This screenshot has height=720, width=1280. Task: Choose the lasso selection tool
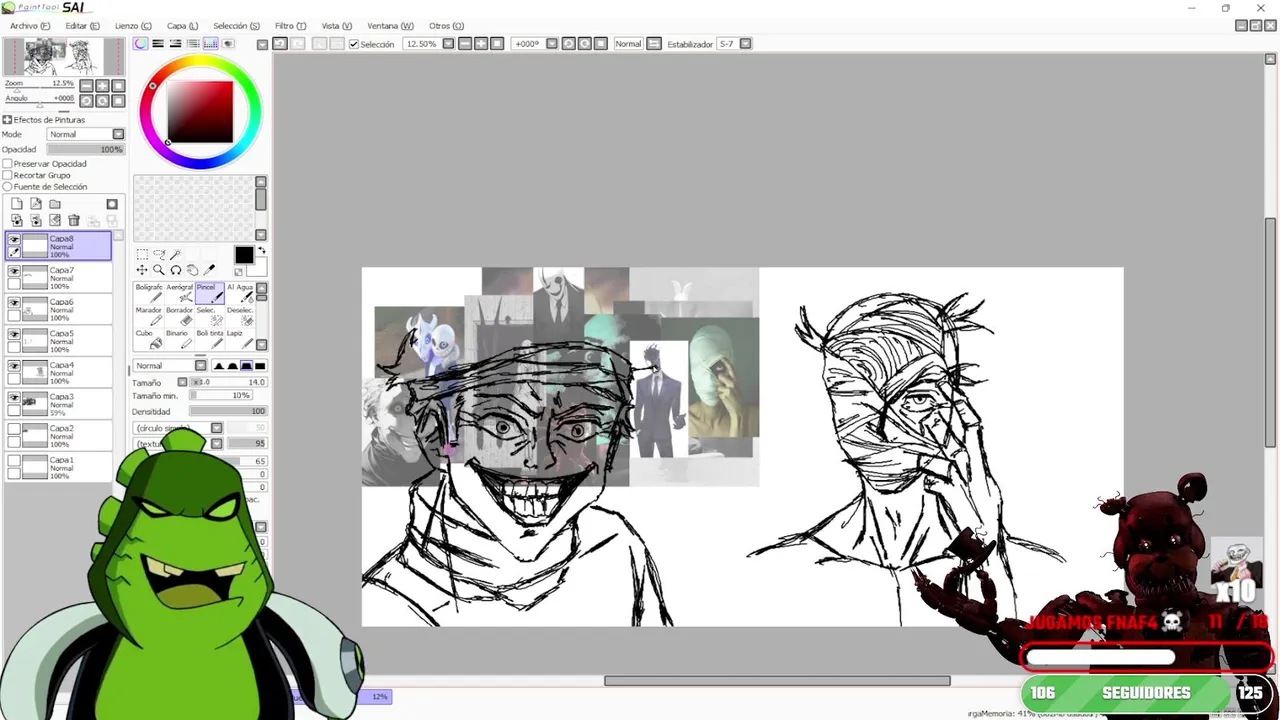tap(159, 254)
